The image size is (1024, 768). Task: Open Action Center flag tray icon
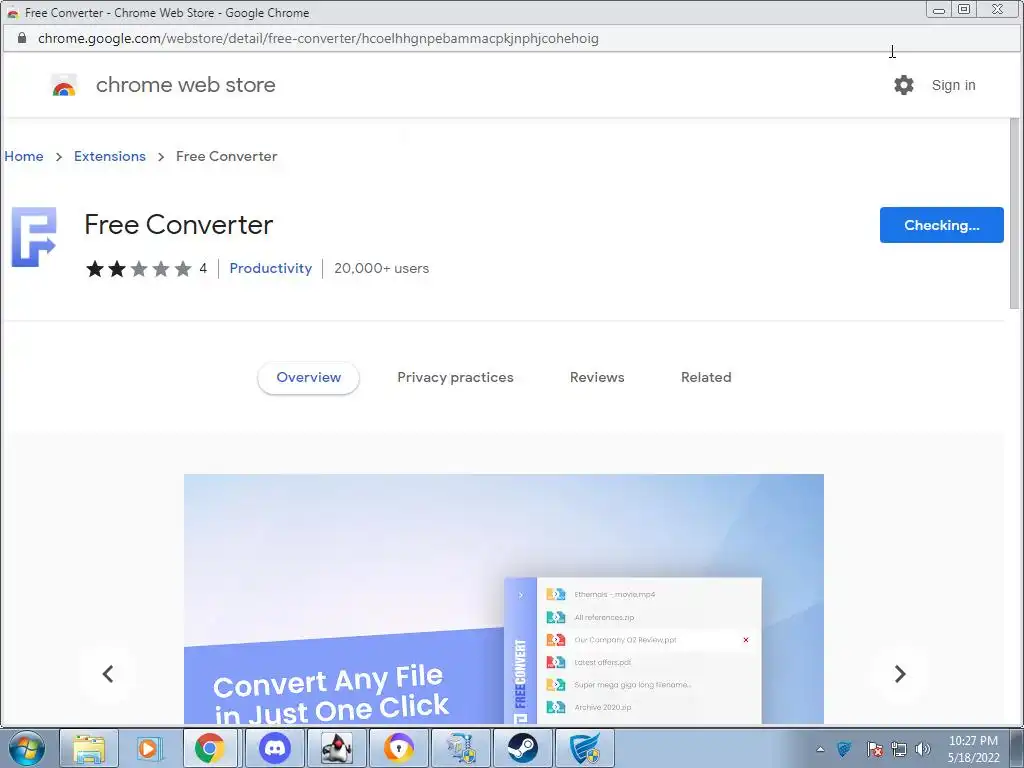pyautogui.click(x=874, y=749)
